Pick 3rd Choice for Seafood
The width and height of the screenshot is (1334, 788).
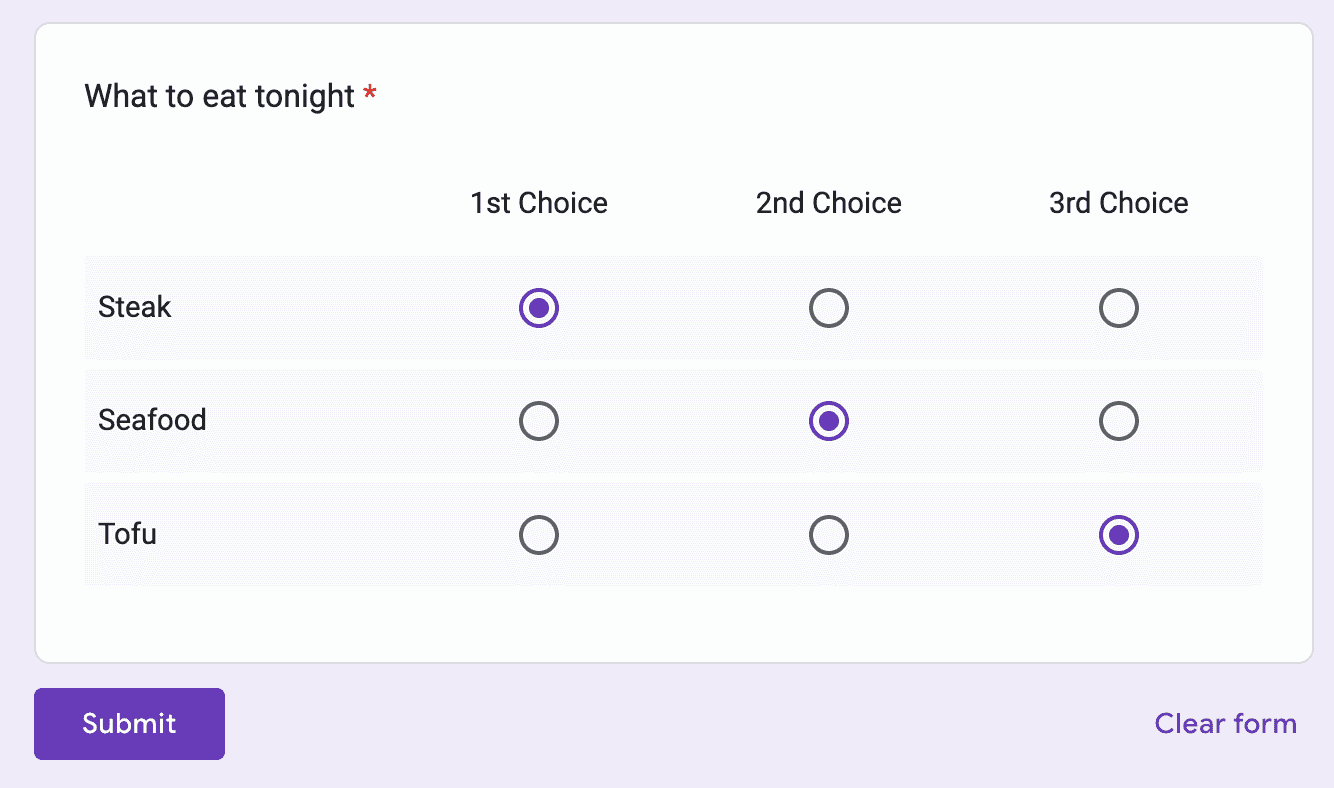pyautogui.click(x=1118, y=421)
